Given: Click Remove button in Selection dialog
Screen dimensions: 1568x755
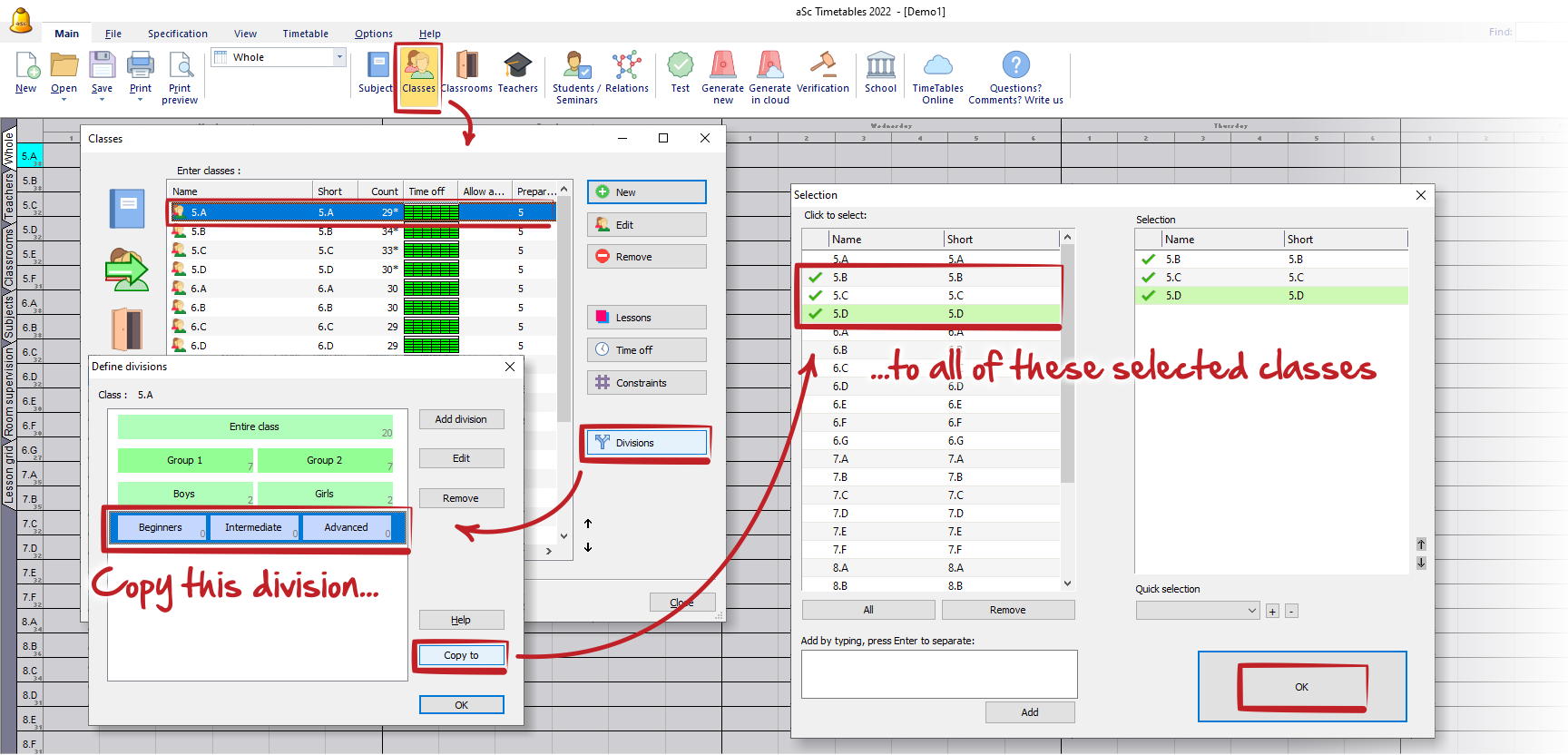Looking at the screenshot, I should (1008, 610).
